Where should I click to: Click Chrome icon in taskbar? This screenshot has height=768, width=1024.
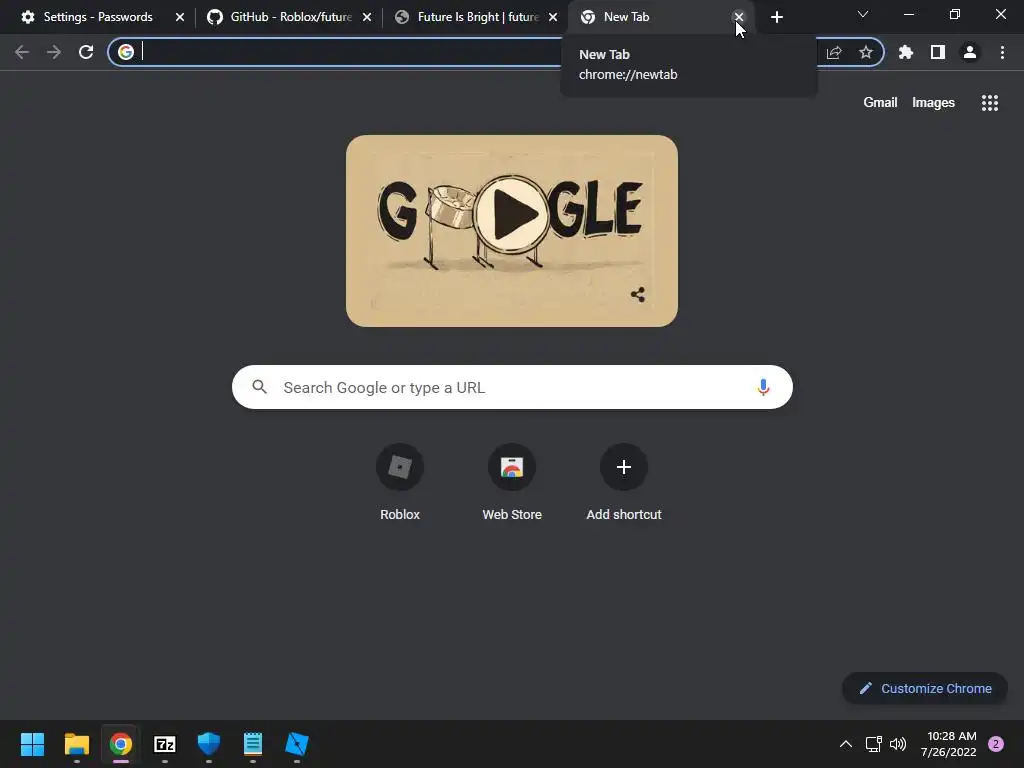121,744
